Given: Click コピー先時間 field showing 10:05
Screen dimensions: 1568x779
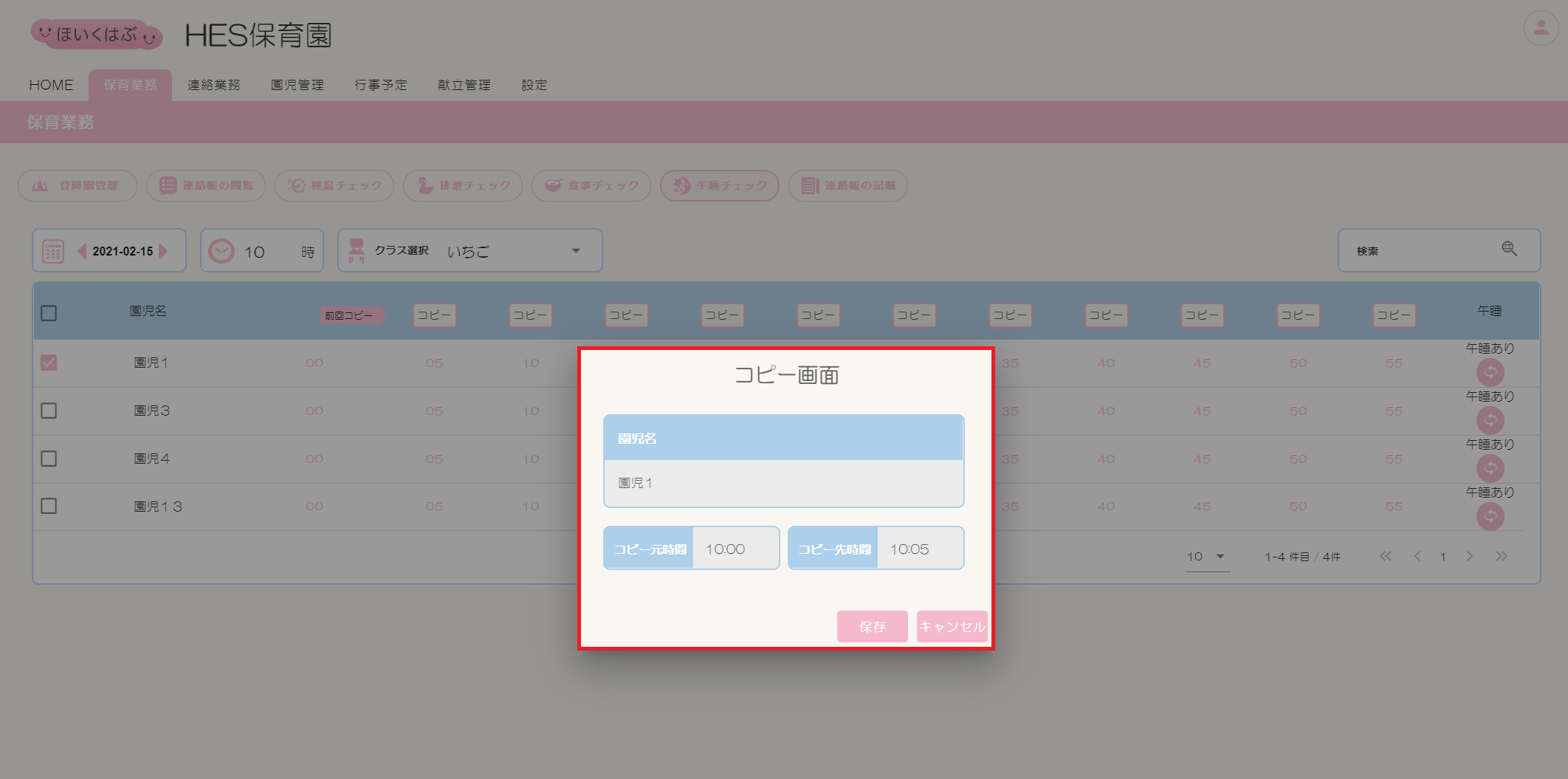Looking at the screenshot, I should [x=920, y=549].
